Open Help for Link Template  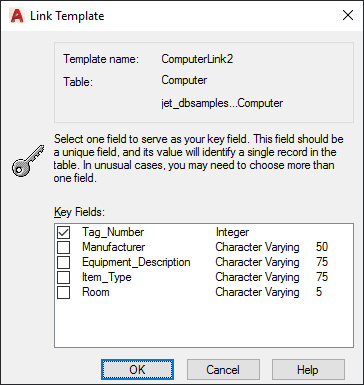[308, 370]
